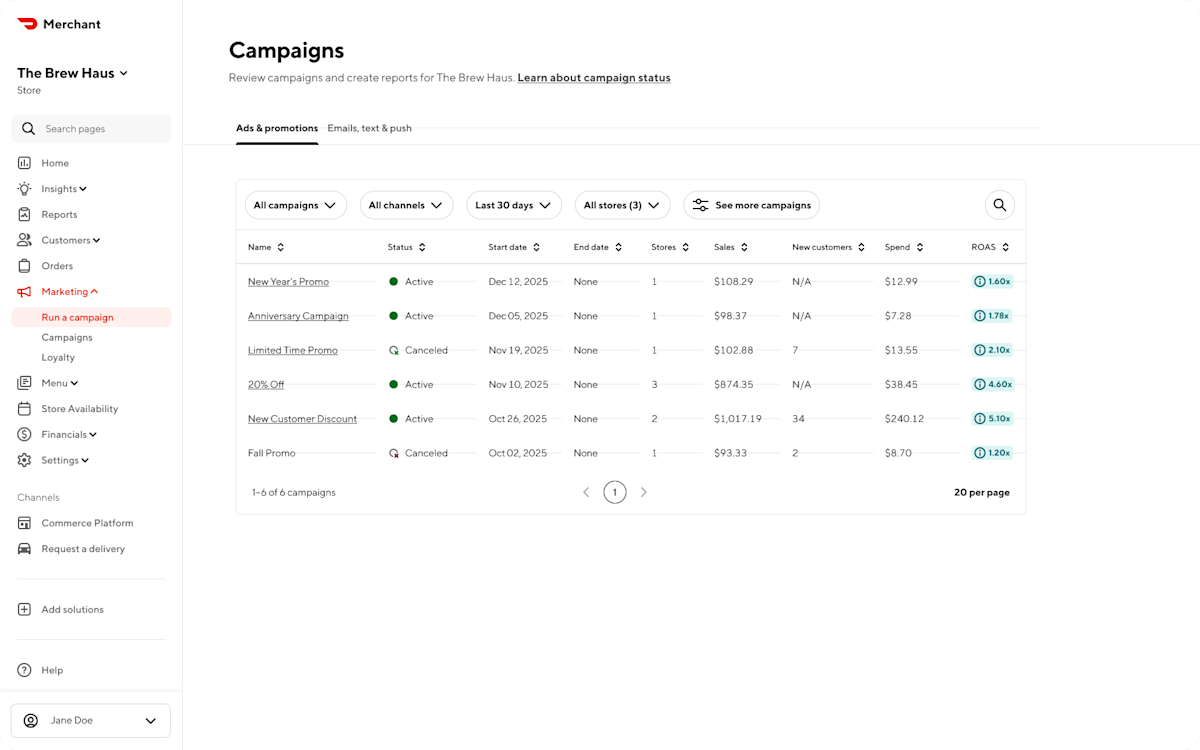Open the Last 30 days date filter
Screen dimensions: 1200x750
(x=513, y=204)
